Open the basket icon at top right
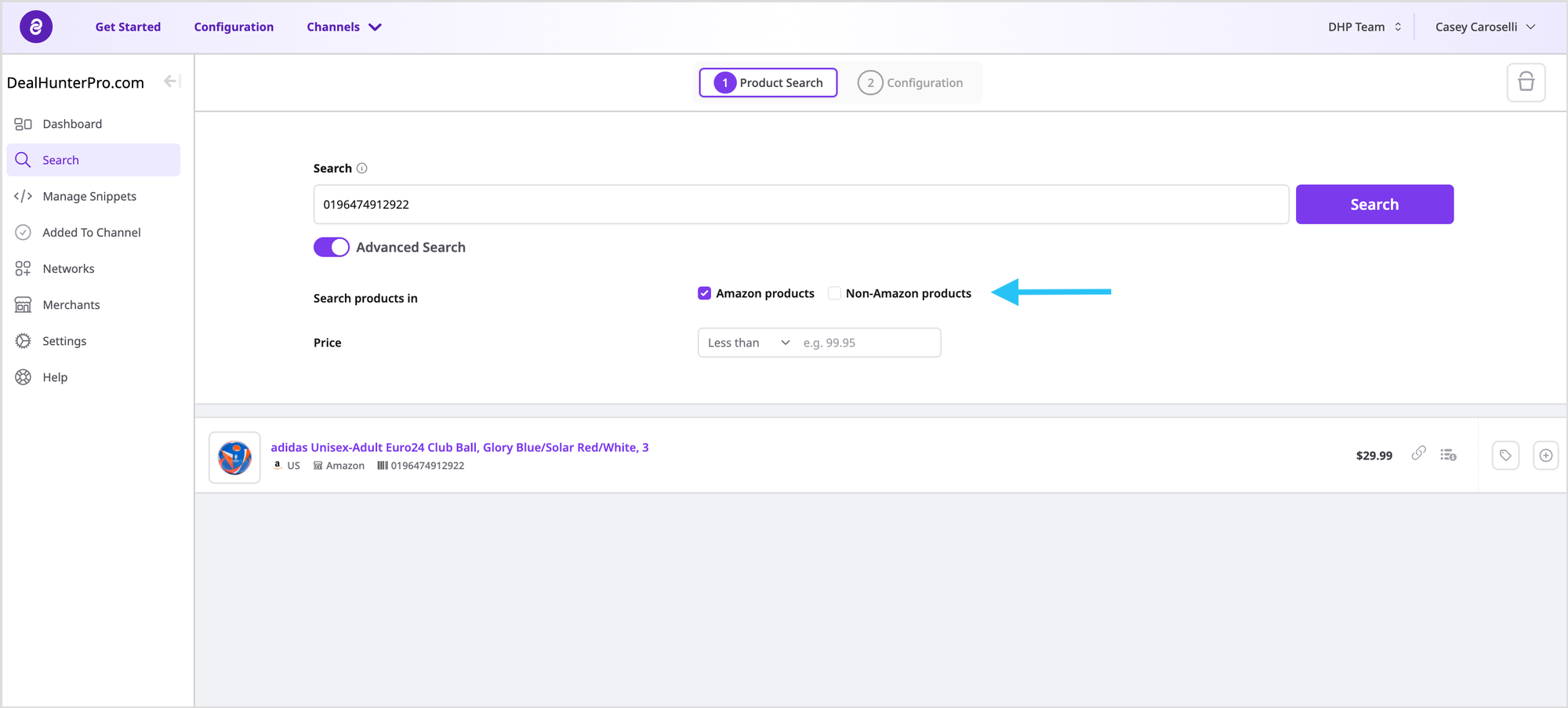 (1526, 82)
